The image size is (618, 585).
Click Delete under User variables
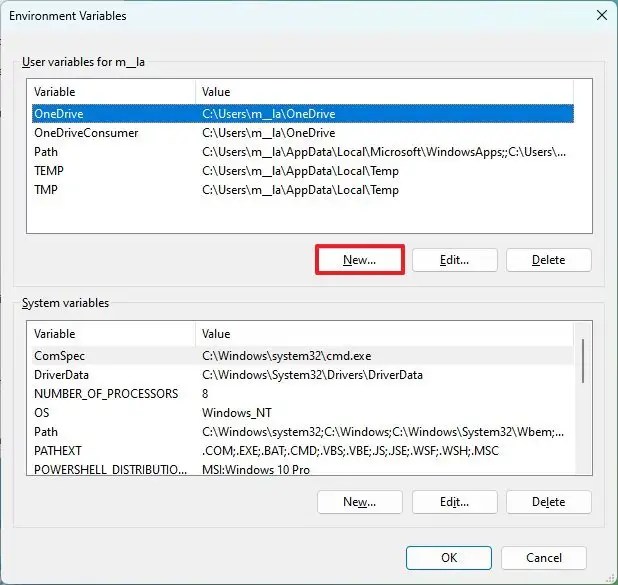pyautogui.click(x=549, y=260)
